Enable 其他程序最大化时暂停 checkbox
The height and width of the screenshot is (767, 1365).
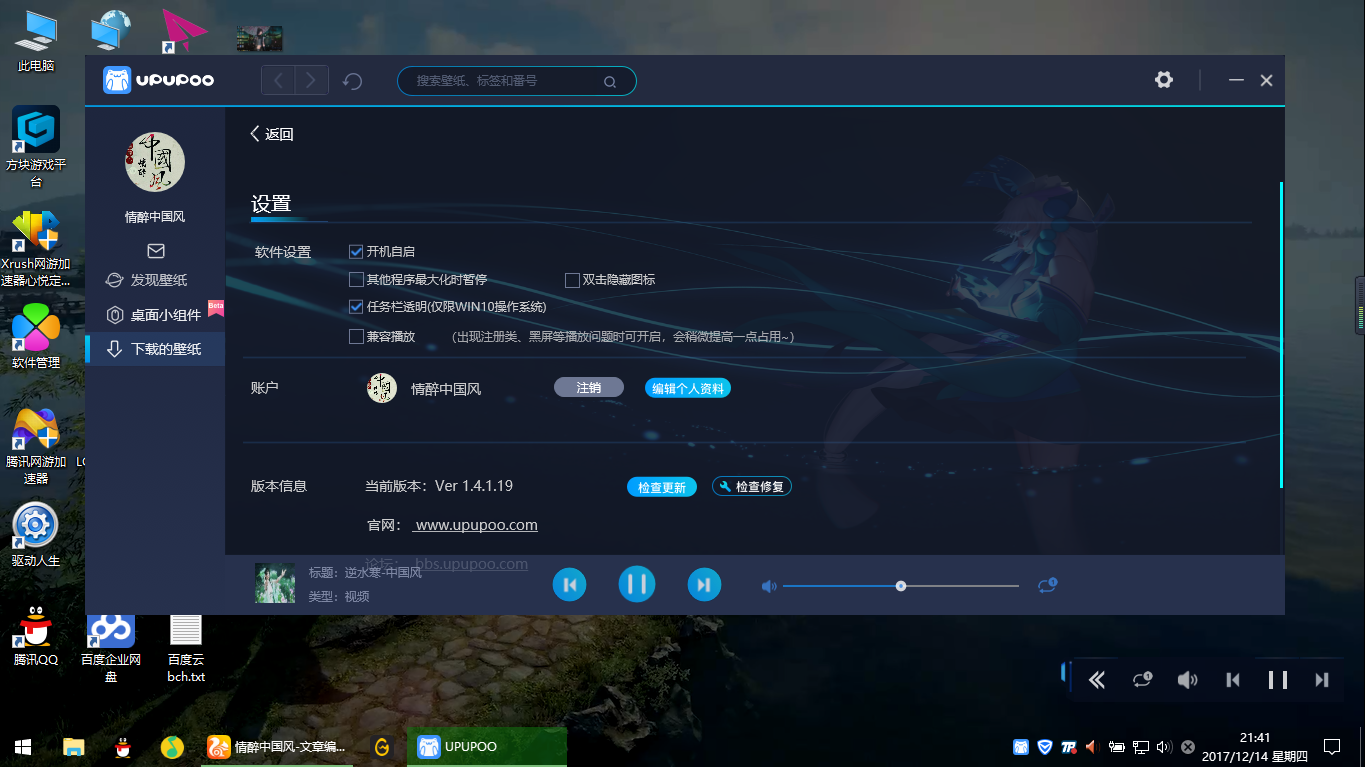click(x=356, y=280)
